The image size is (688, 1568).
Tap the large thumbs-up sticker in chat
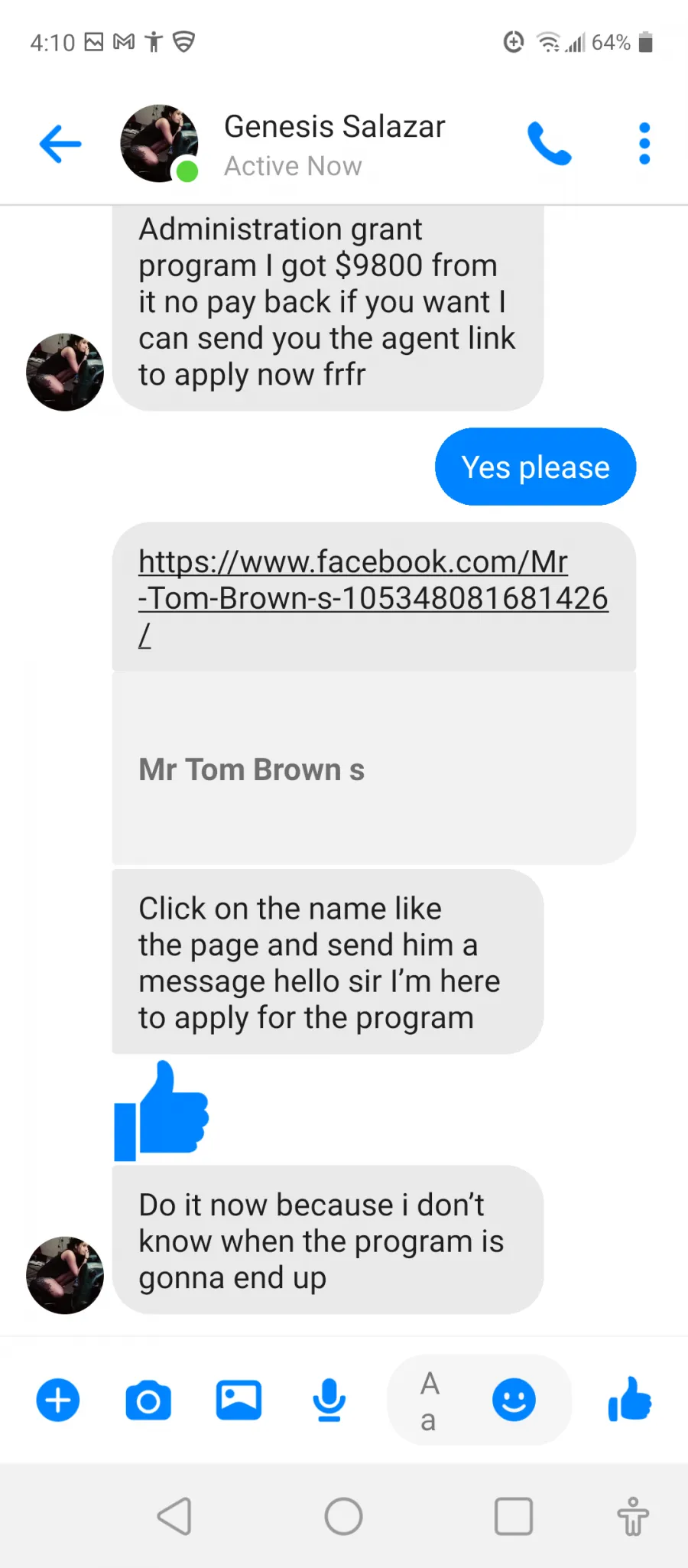click(161, 1111)
